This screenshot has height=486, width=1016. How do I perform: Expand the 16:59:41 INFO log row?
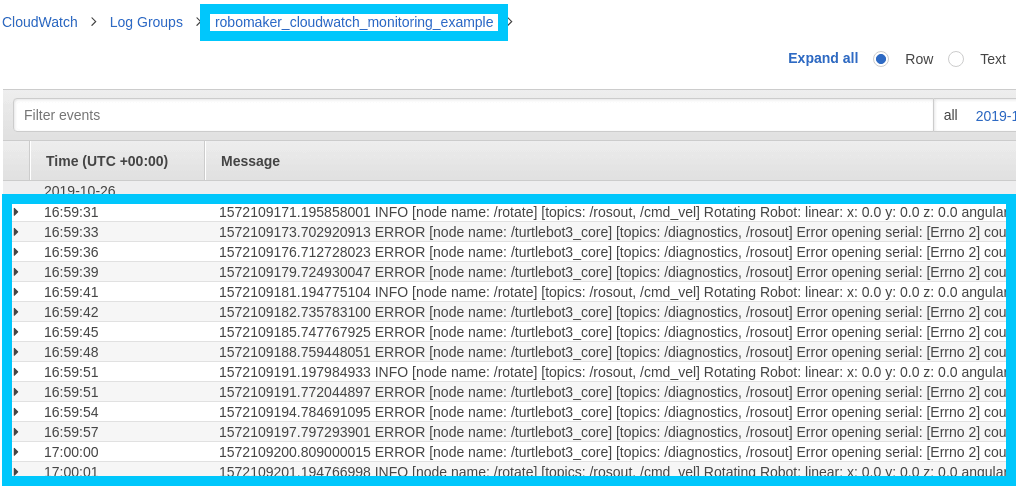coord(16,292)
